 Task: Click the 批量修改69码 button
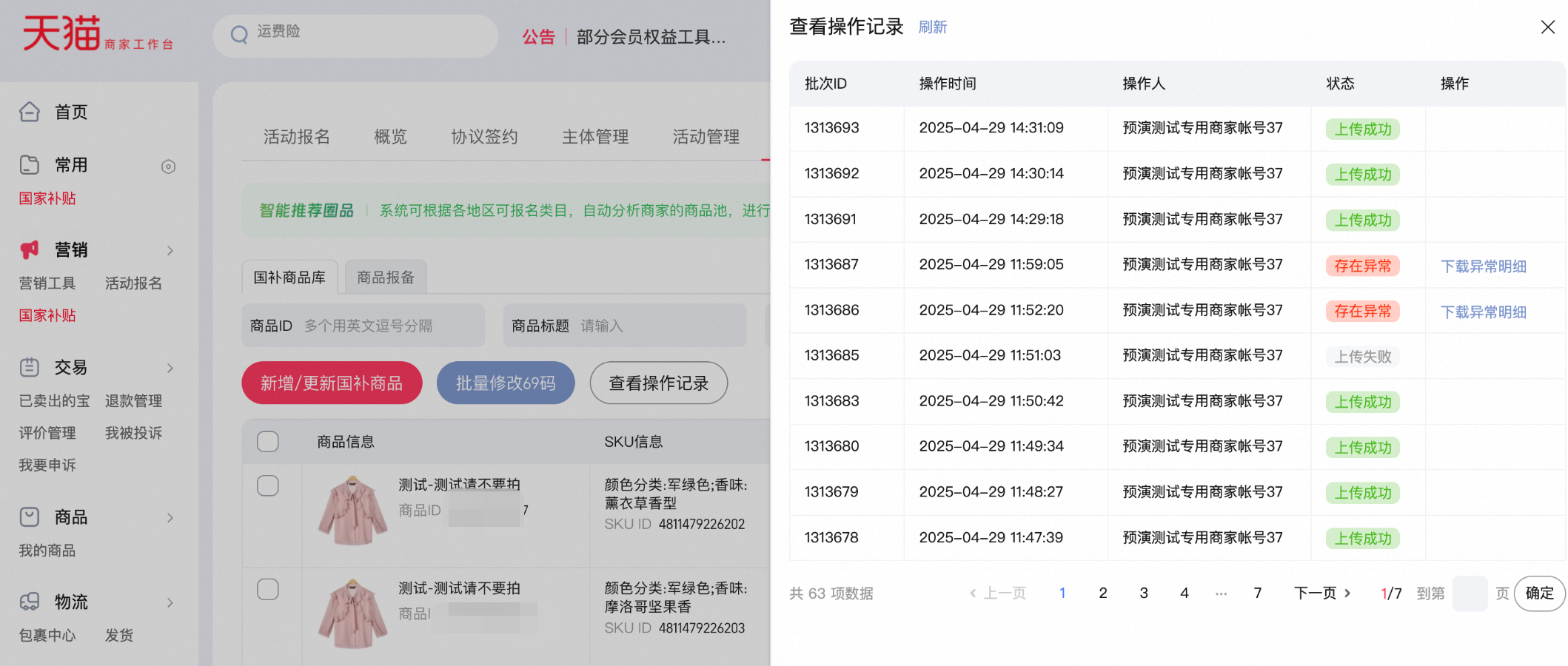pos(506,383)
